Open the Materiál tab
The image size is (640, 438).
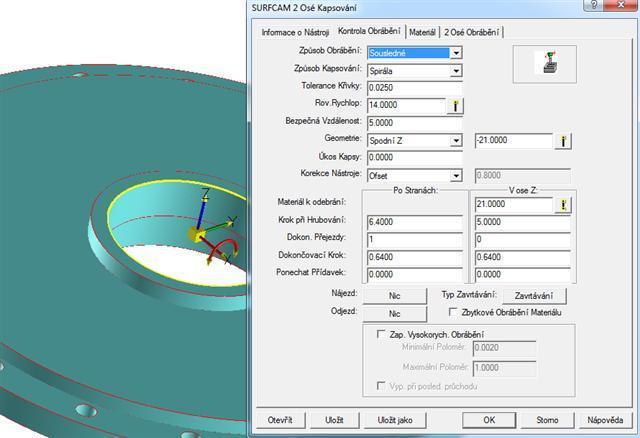[x=422, y=32]
